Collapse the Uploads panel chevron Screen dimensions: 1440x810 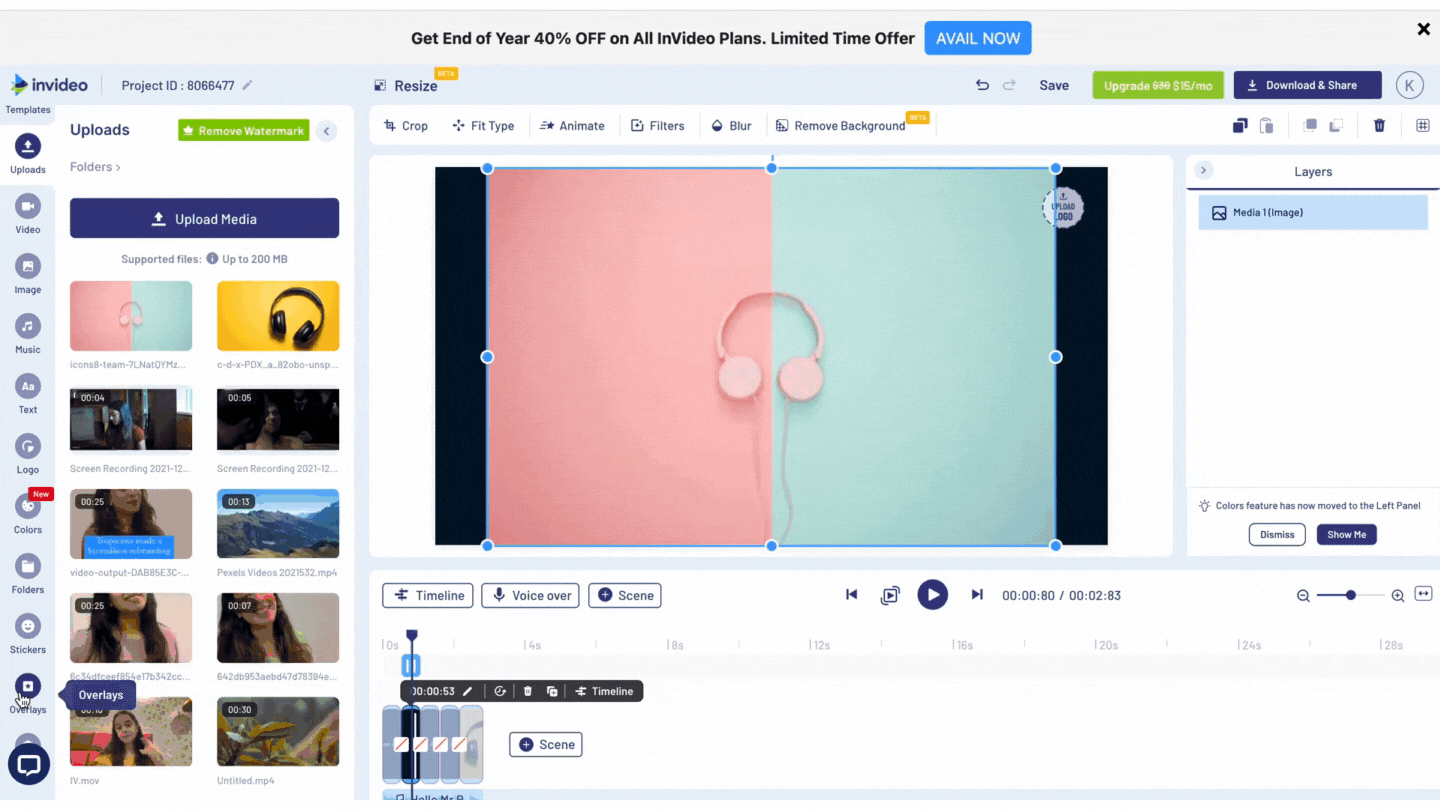[x=326, y=131]
